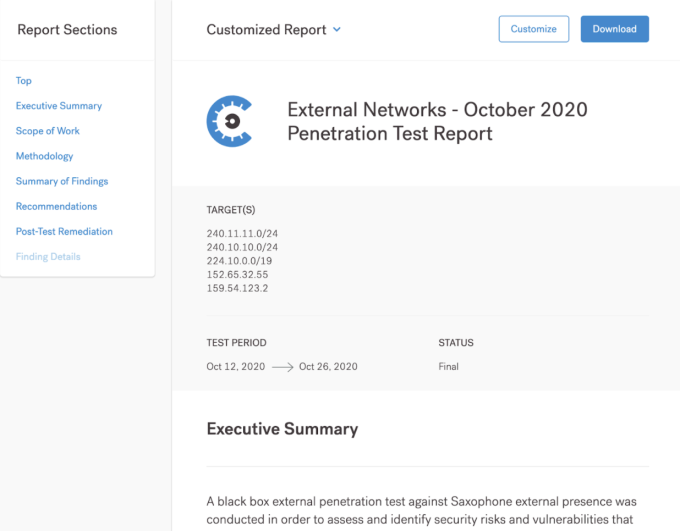Jump to Top section
Image resolution: width=680 pixels, height=531 pixels.
(x=23, y=81)
